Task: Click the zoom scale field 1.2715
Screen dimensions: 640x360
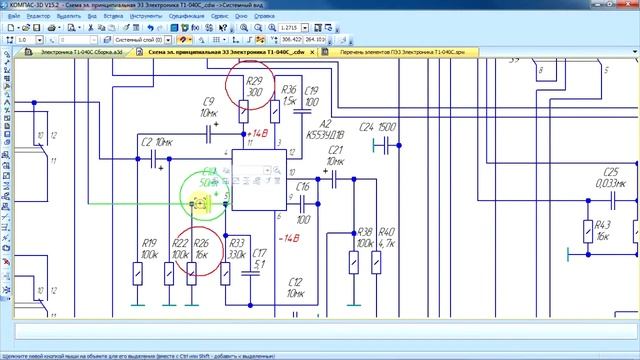Action: [x=289, y=28]
